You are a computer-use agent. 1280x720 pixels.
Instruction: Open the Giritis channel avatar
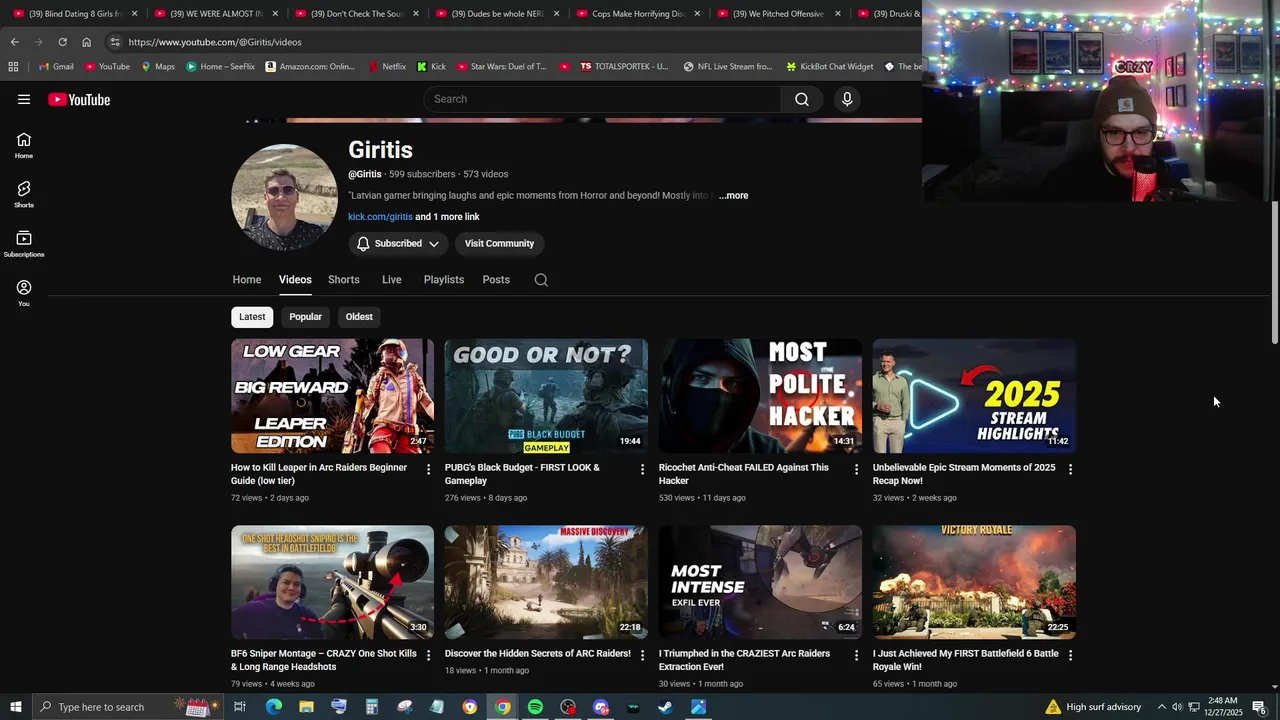click(x=284, y=197)
